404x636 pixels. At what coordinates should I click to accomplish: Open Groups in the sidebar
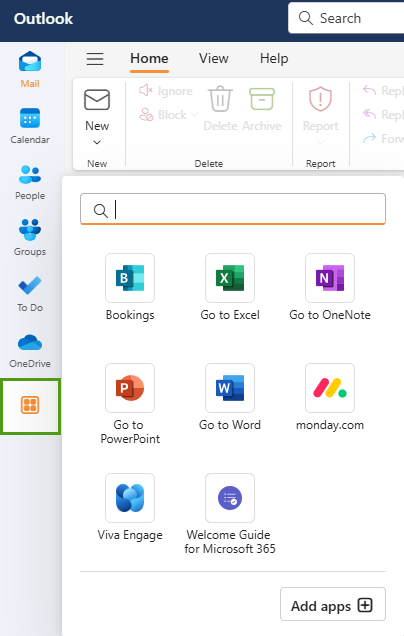[30, 238]
